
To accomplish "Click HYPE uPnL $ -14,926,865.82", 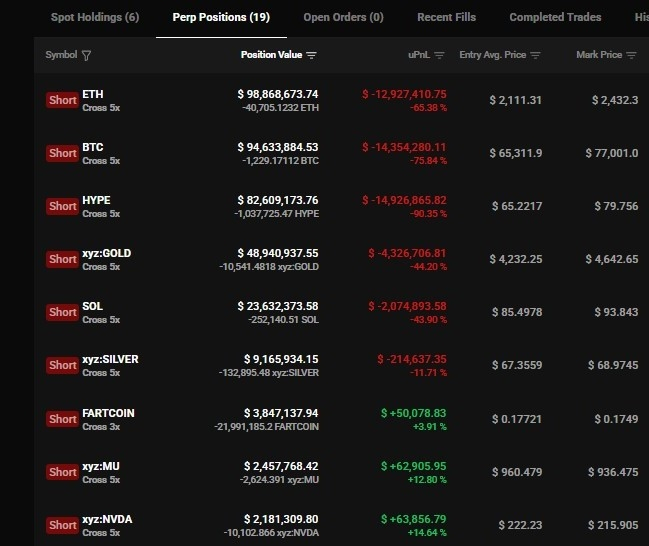I will coord(404,200).
